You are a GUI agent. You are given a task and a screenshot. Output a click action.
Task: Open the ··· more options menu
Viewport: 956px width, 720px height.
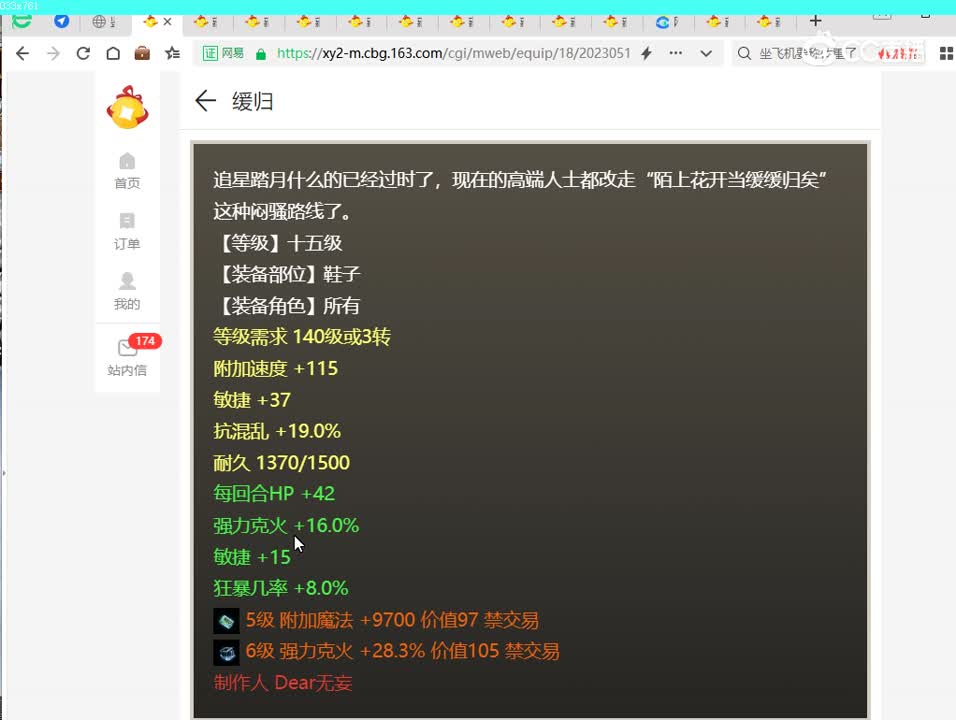[x=675, y=54]
